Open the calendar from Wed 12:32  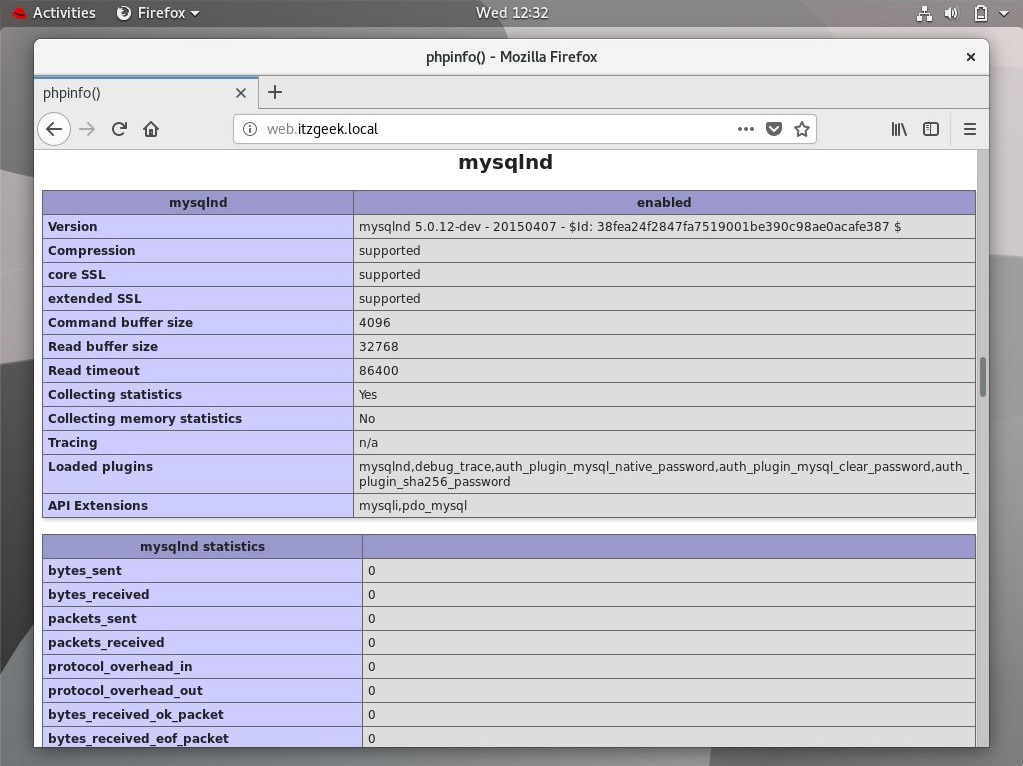(x=511, y=12)
